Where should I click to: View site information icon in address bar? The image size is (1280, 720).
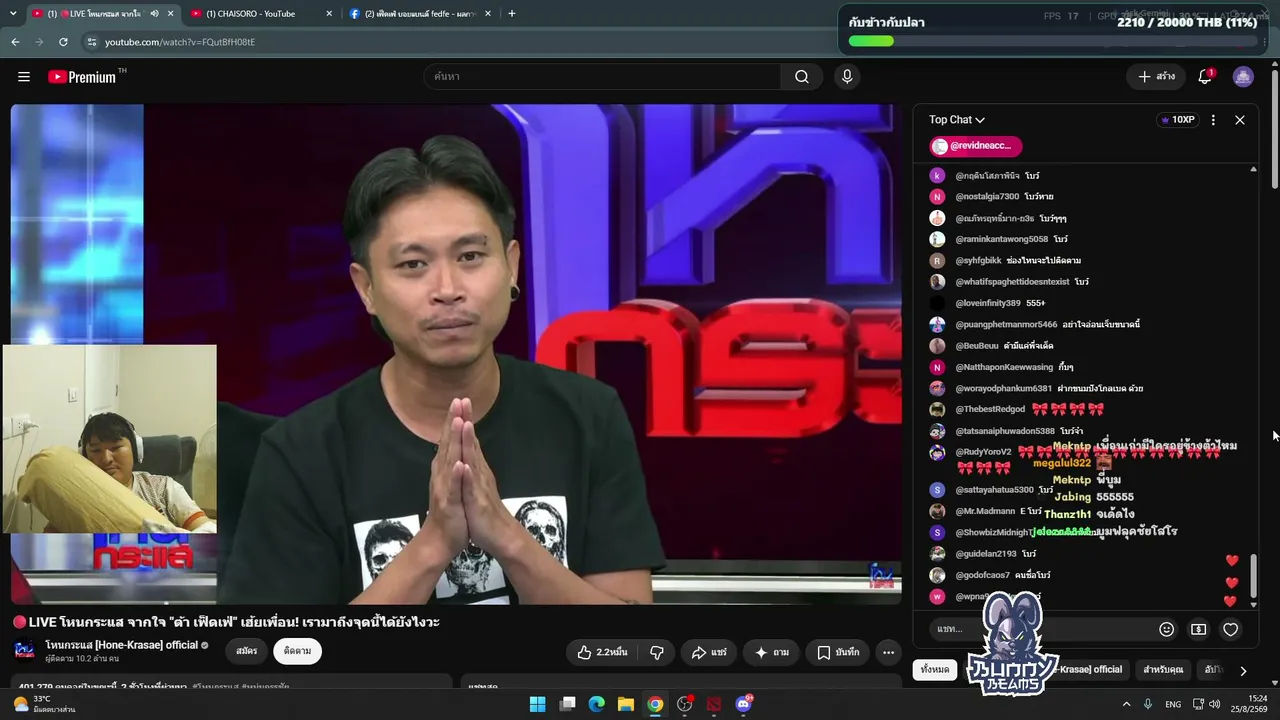92,42
